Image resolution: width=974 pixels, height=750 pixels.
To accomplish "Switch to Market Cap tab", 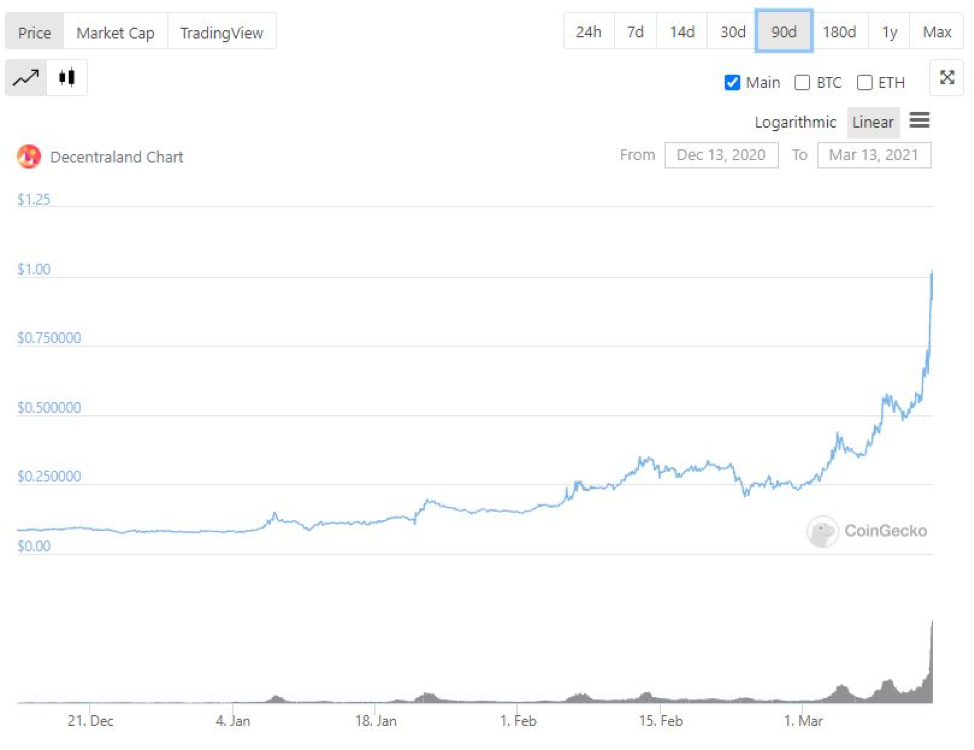I will 115,32.
